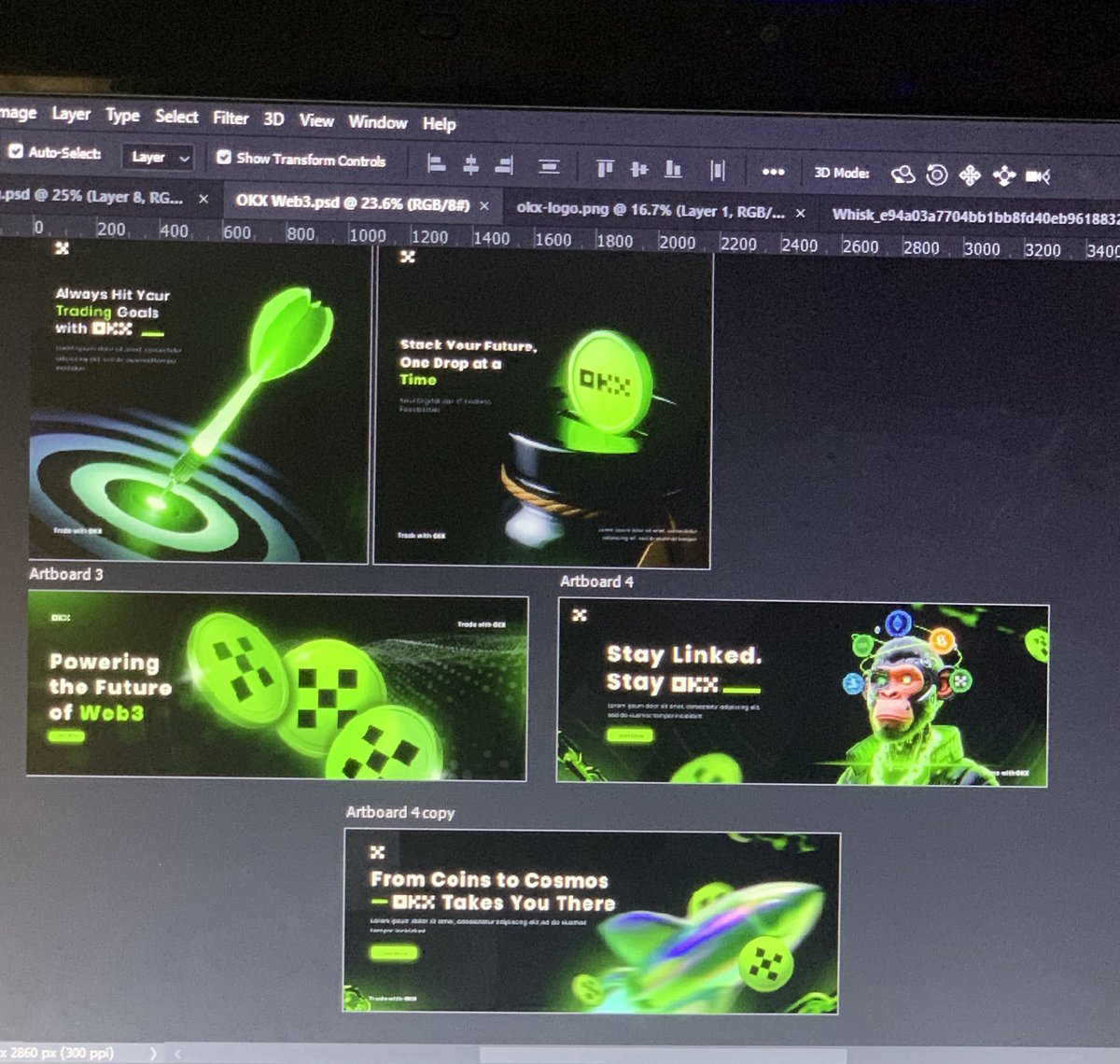This screenshot has width=1120, height=1064.
Task: Switch to the .psd @ 25% Layer 8 tab
Action: [x=91, y=196]
